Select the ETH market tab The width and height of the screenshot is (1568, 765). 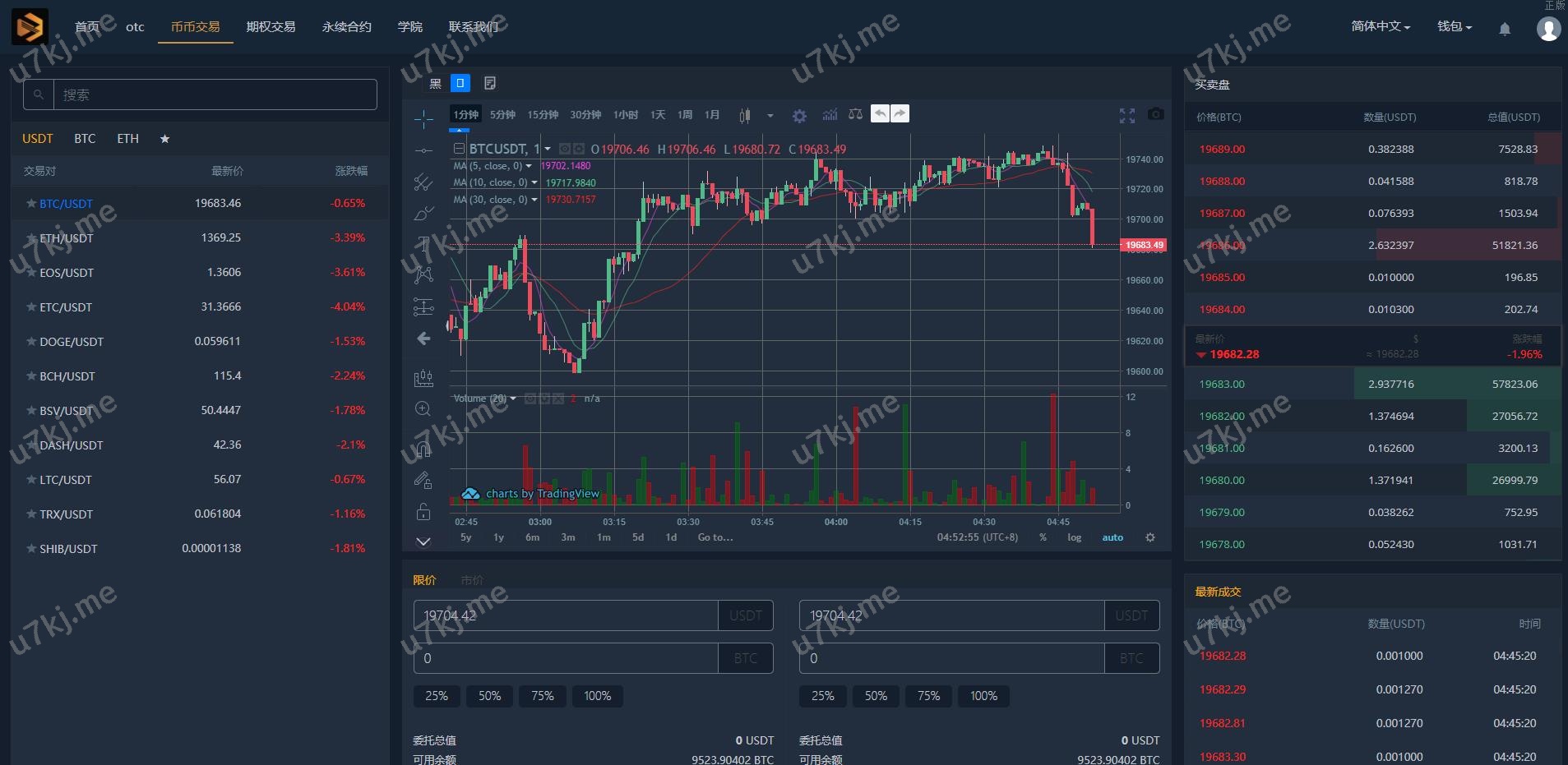pos(127,139)
